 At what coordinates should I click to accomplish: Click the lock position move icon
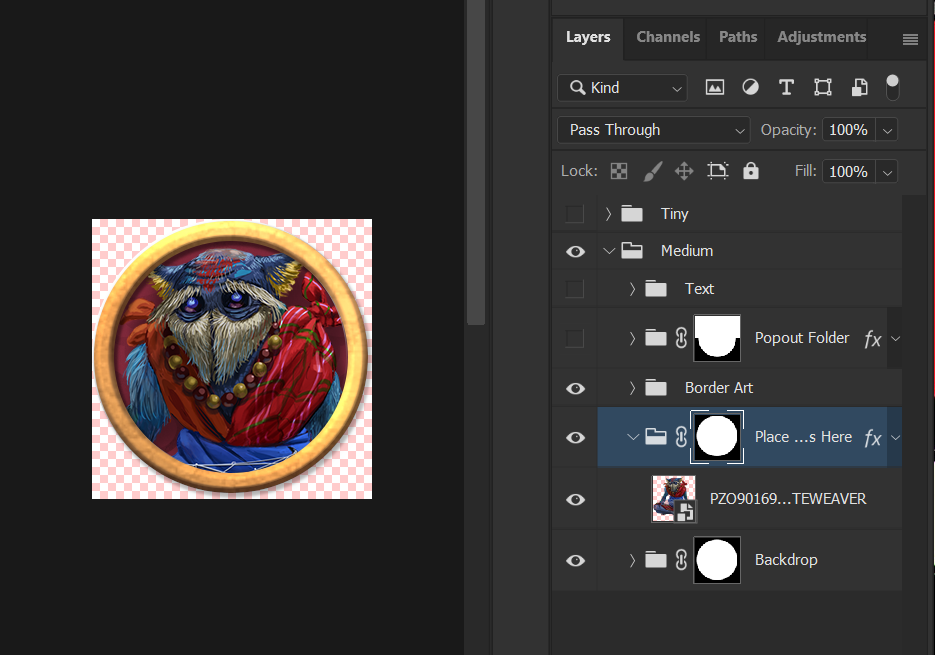[x=684, y=171]
